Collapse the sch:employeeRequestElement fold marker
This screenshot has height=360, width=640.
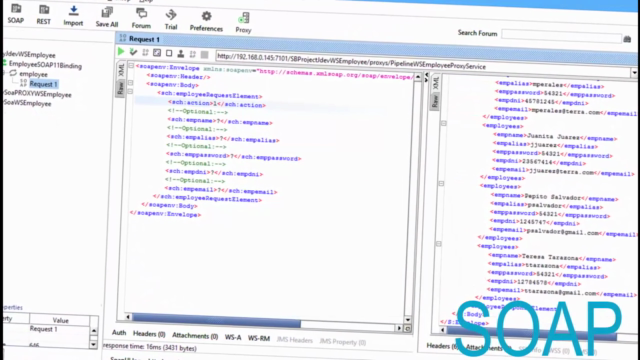[130, 91]
